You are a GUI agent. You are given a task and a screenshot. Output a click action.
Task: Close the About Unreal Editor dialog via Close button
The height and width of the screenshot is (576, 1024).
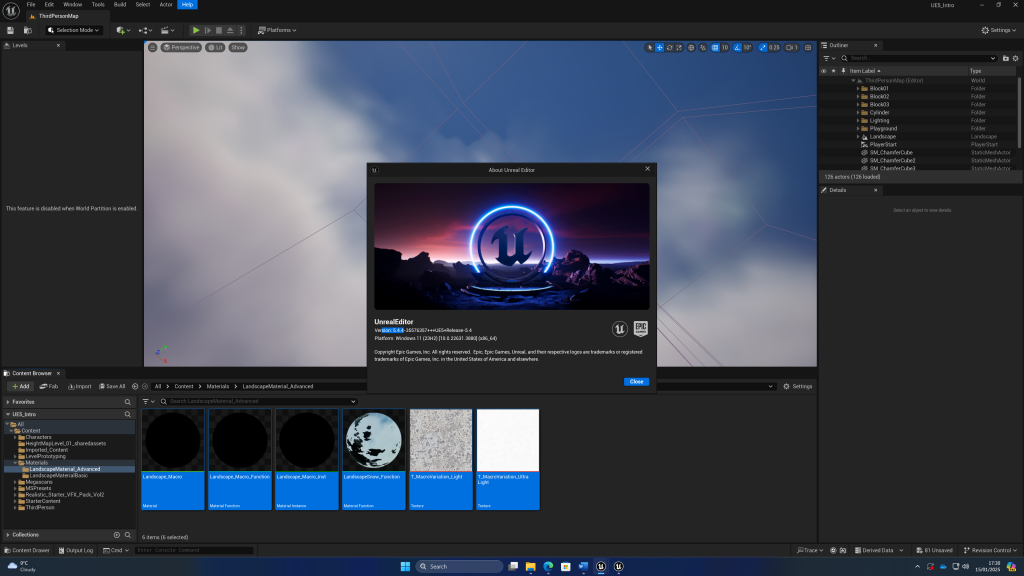636,381
